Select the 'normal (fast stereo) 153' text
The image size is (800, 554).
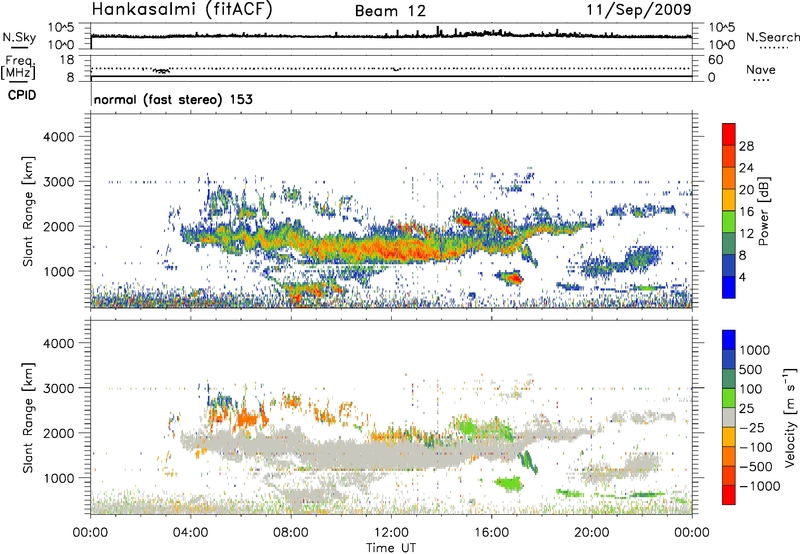173,100
